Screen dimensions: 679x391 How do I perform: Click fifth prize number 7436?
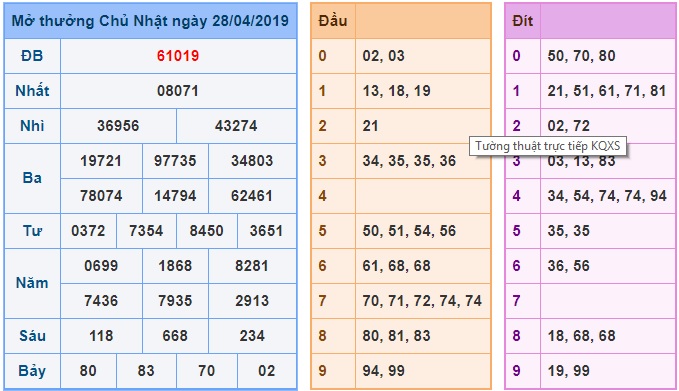coord(101,301)
